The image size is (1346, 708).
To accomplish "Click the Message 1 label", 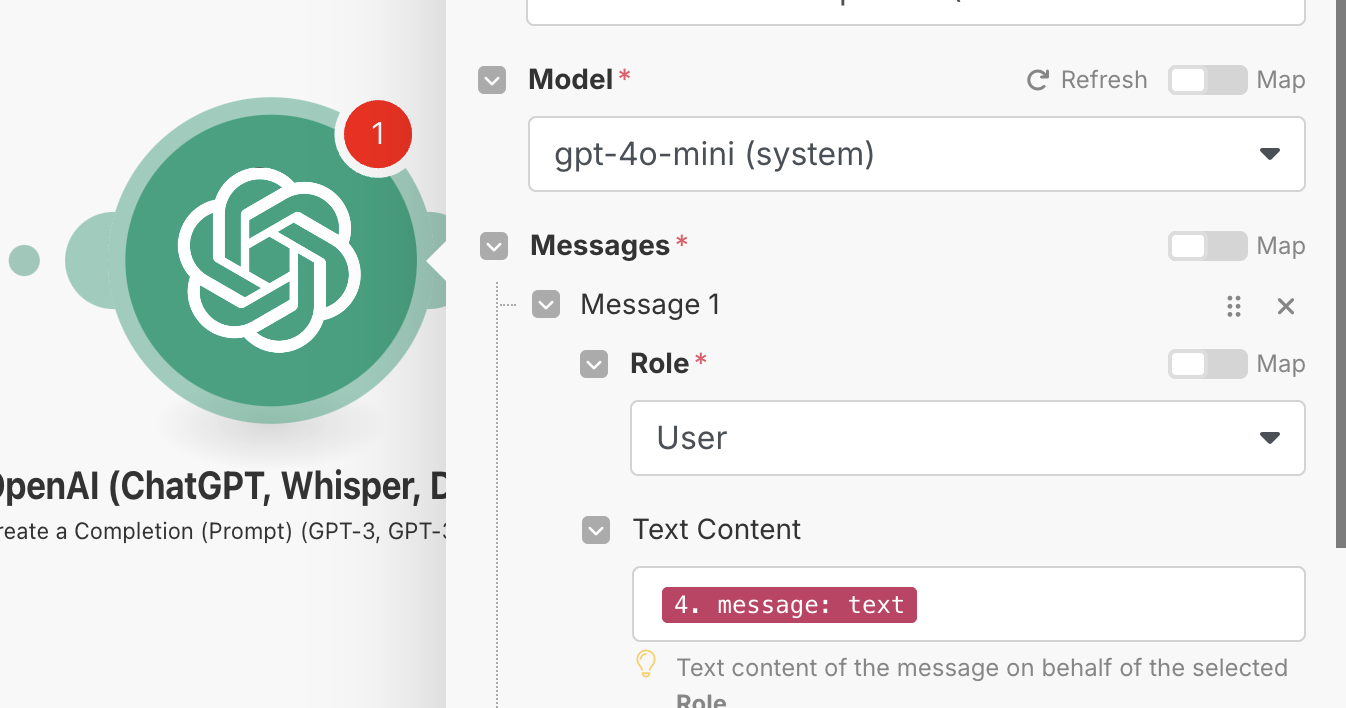I will (x=650, y=305).
